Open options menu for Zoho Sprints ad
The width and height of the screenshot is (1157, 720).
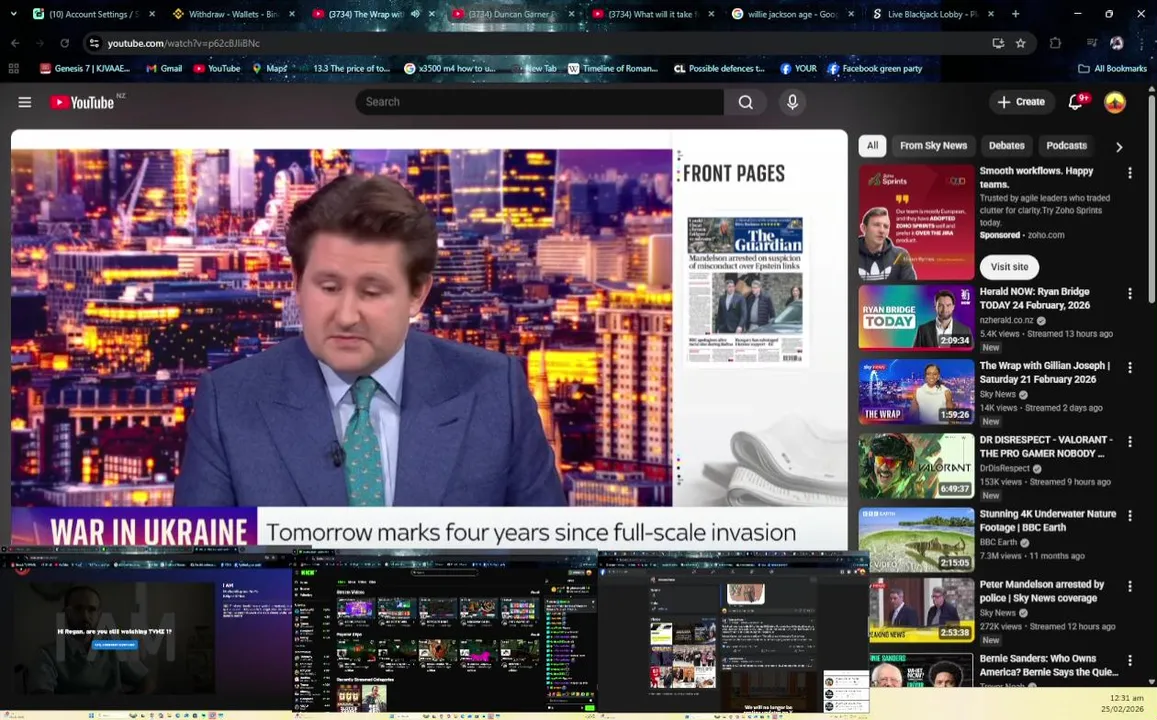pos(1130,173)
